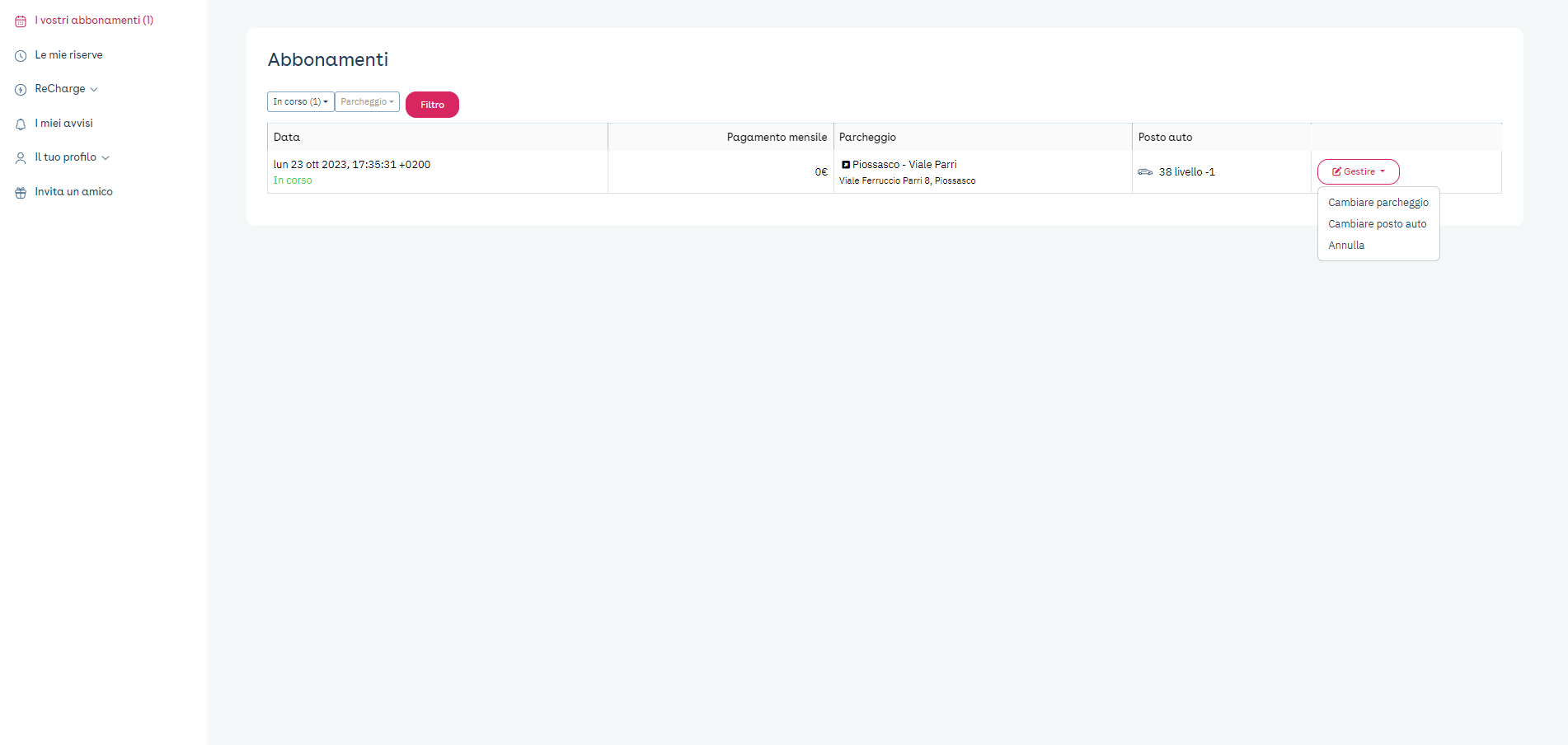Viewport: 1568px width, 745px height.
Task: Toggle the Gestire dropdown button
Action: click(1358, 171)
